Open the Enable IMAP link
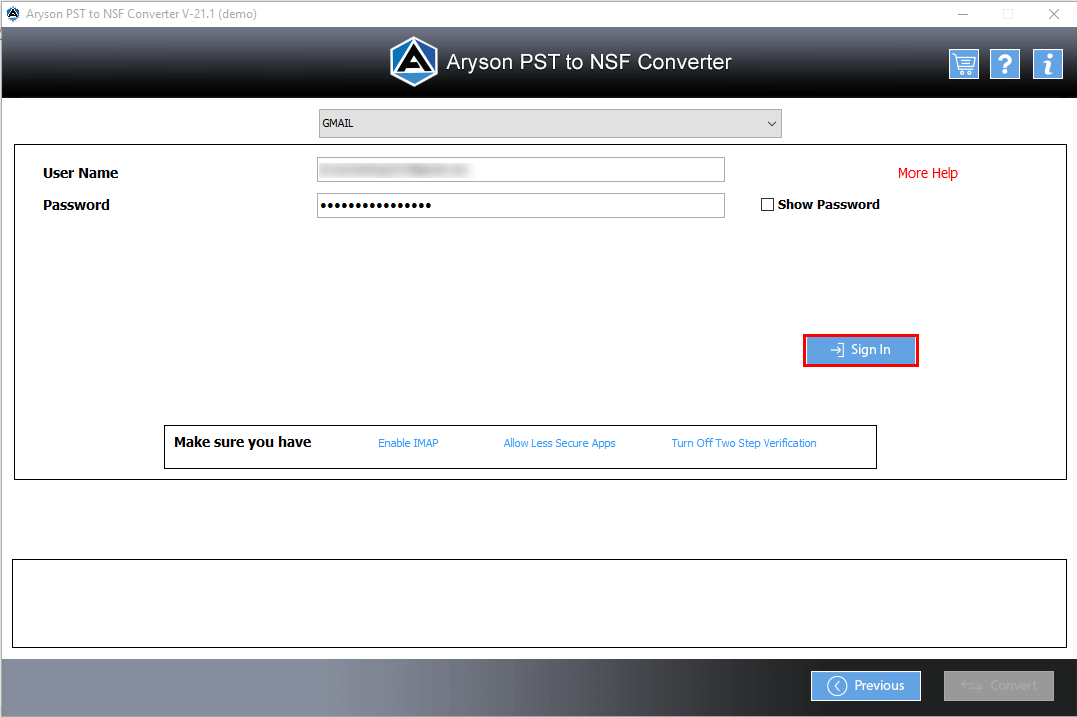Image resolution: width=1077 pixels, height=717 pixels. point(408,443)
